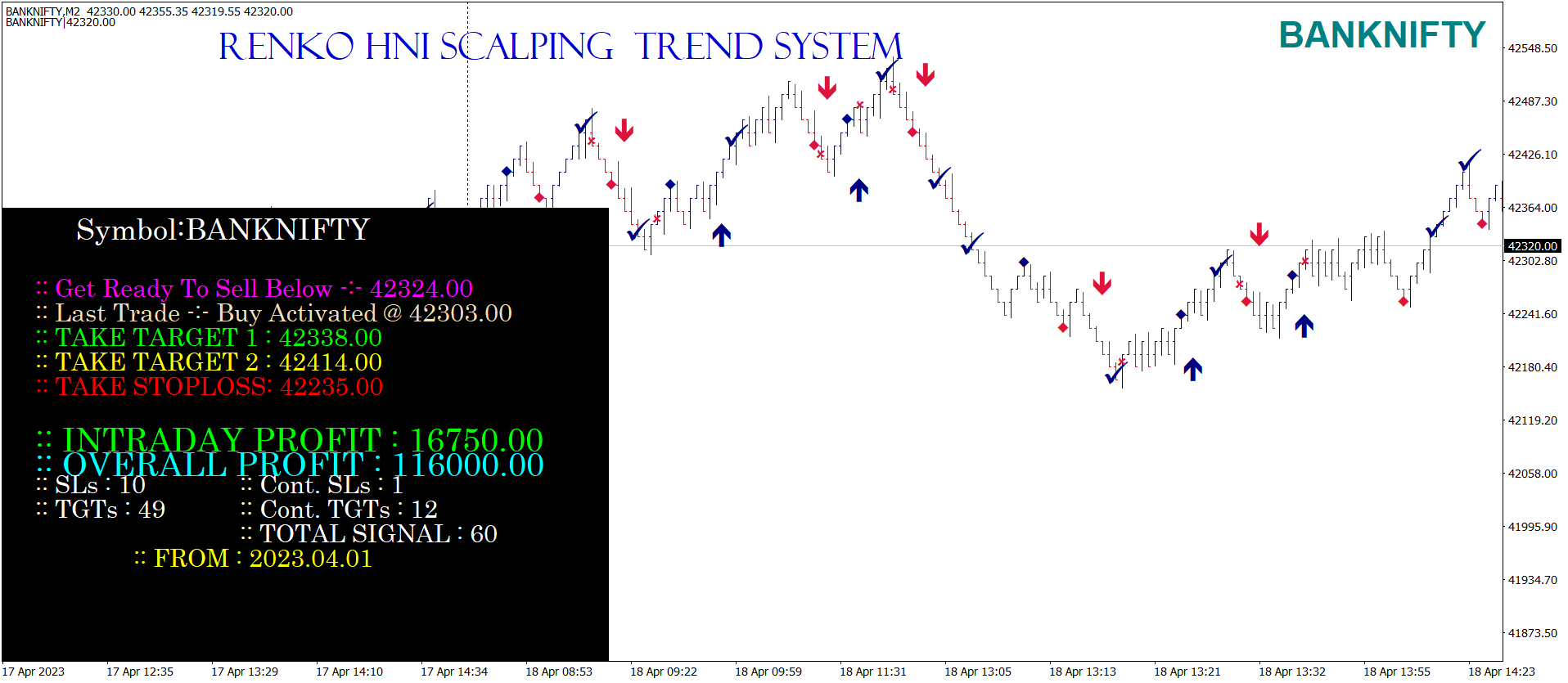Click red sell arrow above the chart's lowest low

click(x=1102, y=283)
